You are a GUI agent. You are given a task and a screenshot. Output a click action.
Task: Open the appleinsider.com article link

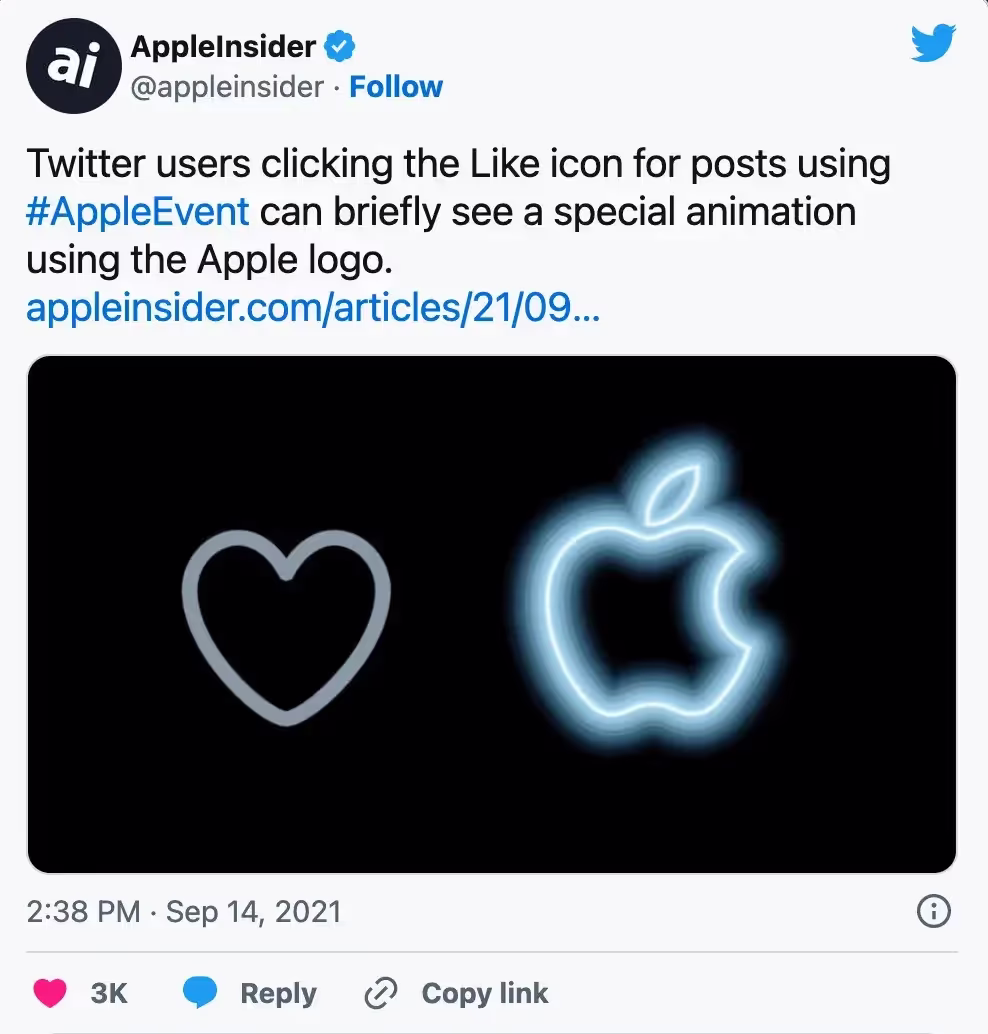coord(312,309)
